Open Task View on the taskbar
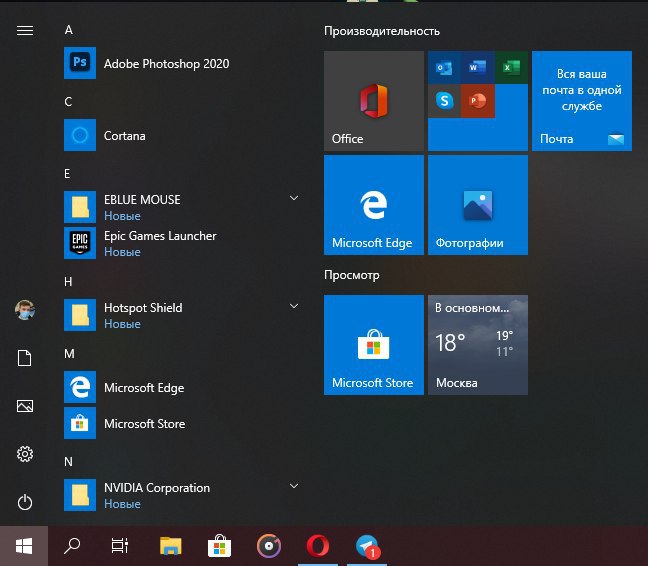The width and height of the screenshot is (648, 566). [120, 546]
